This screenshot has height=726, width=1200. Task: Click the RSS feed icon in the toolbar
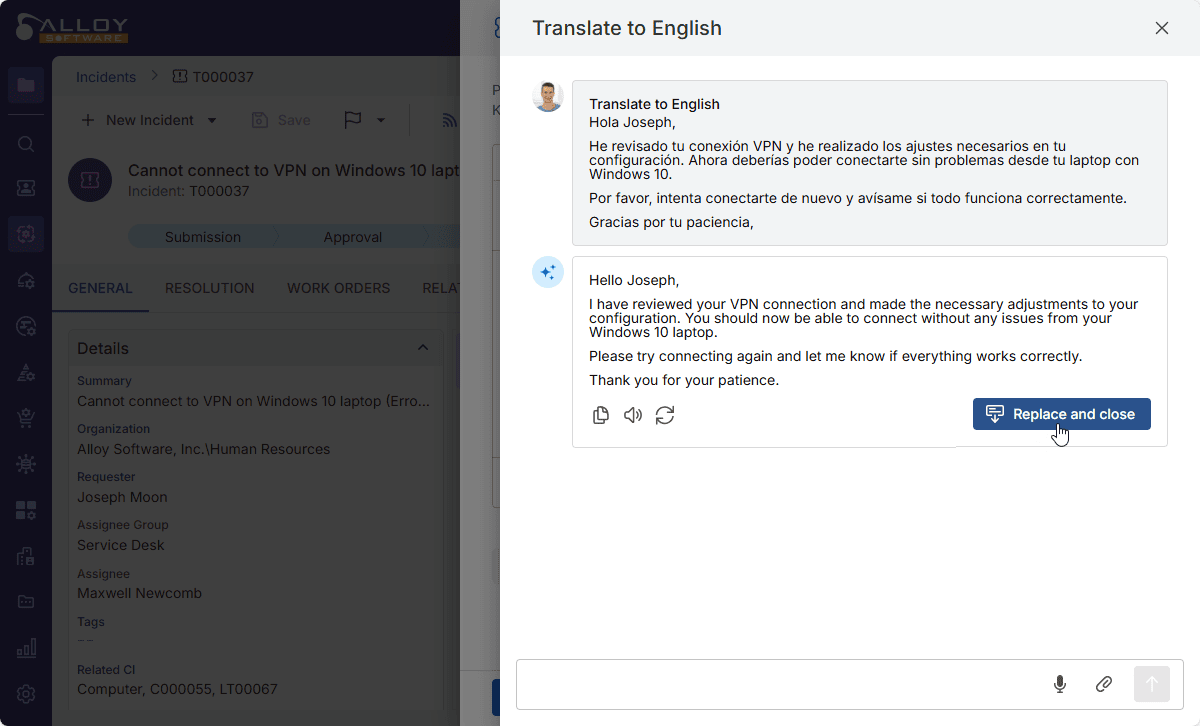(x=450, y=120)
